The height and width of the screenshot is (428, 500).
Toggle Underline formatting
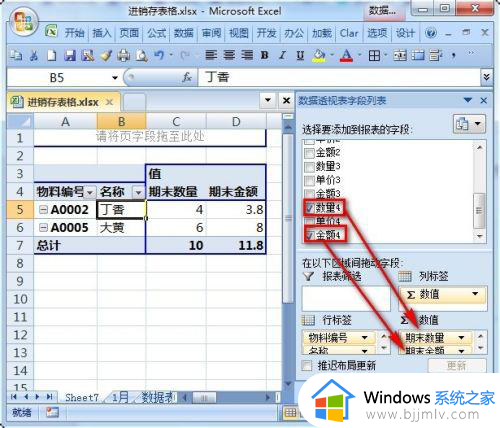(x=300, y=55)
